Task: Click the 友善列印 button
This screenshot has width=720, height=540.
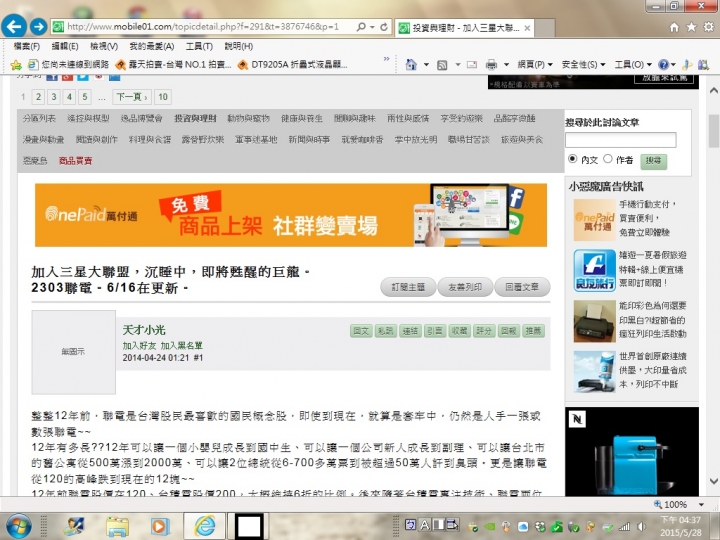Action: pos(465,287)
